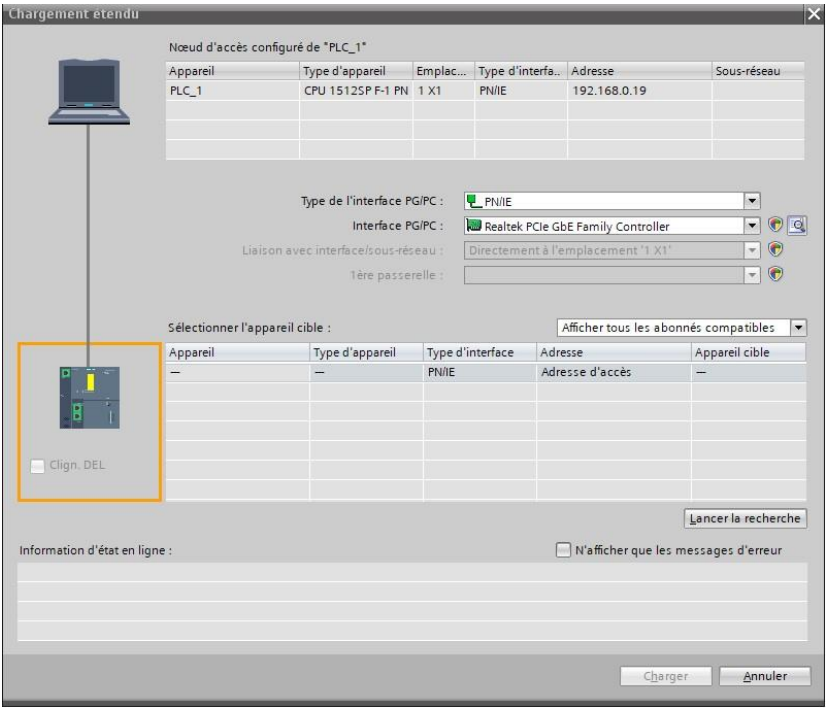The width and height of the screenshot is (829, 708).
Task: Click 192.168.0.19 address cell
Action: click(x=639, y=90)
